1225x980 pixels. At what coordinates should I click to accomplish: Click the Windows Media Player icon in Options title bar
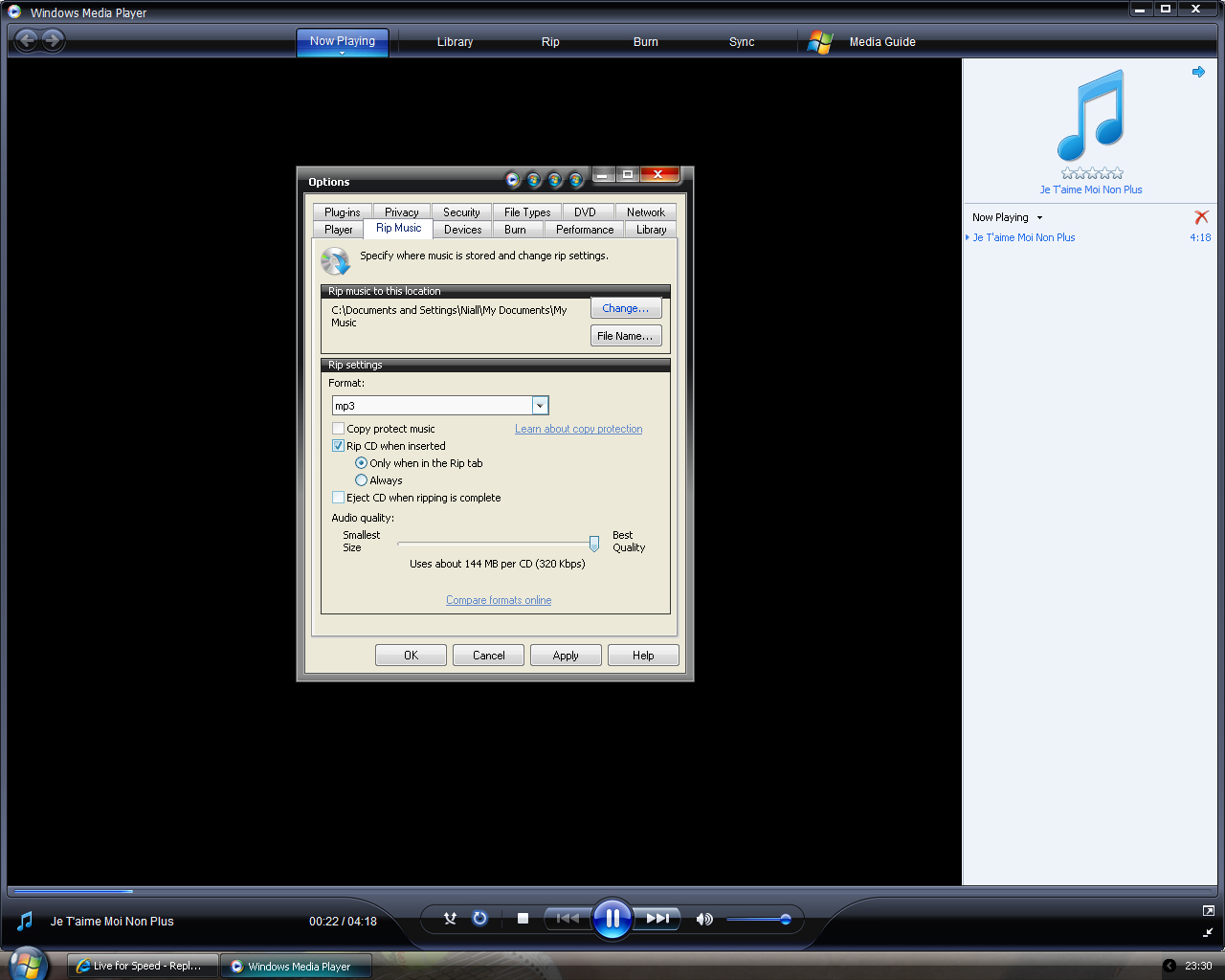click(x=513, y=180)
